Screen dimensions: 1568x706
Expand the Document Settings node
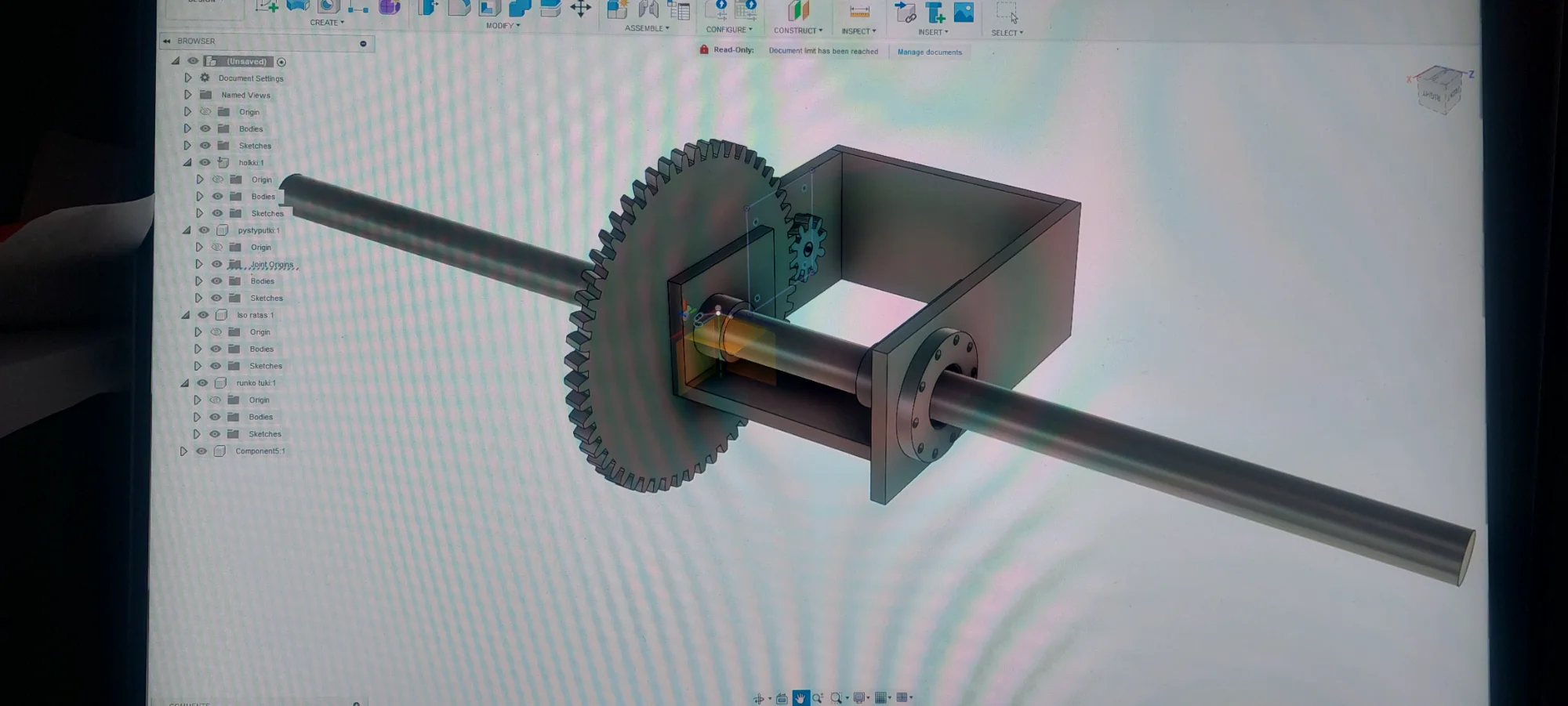188,78
